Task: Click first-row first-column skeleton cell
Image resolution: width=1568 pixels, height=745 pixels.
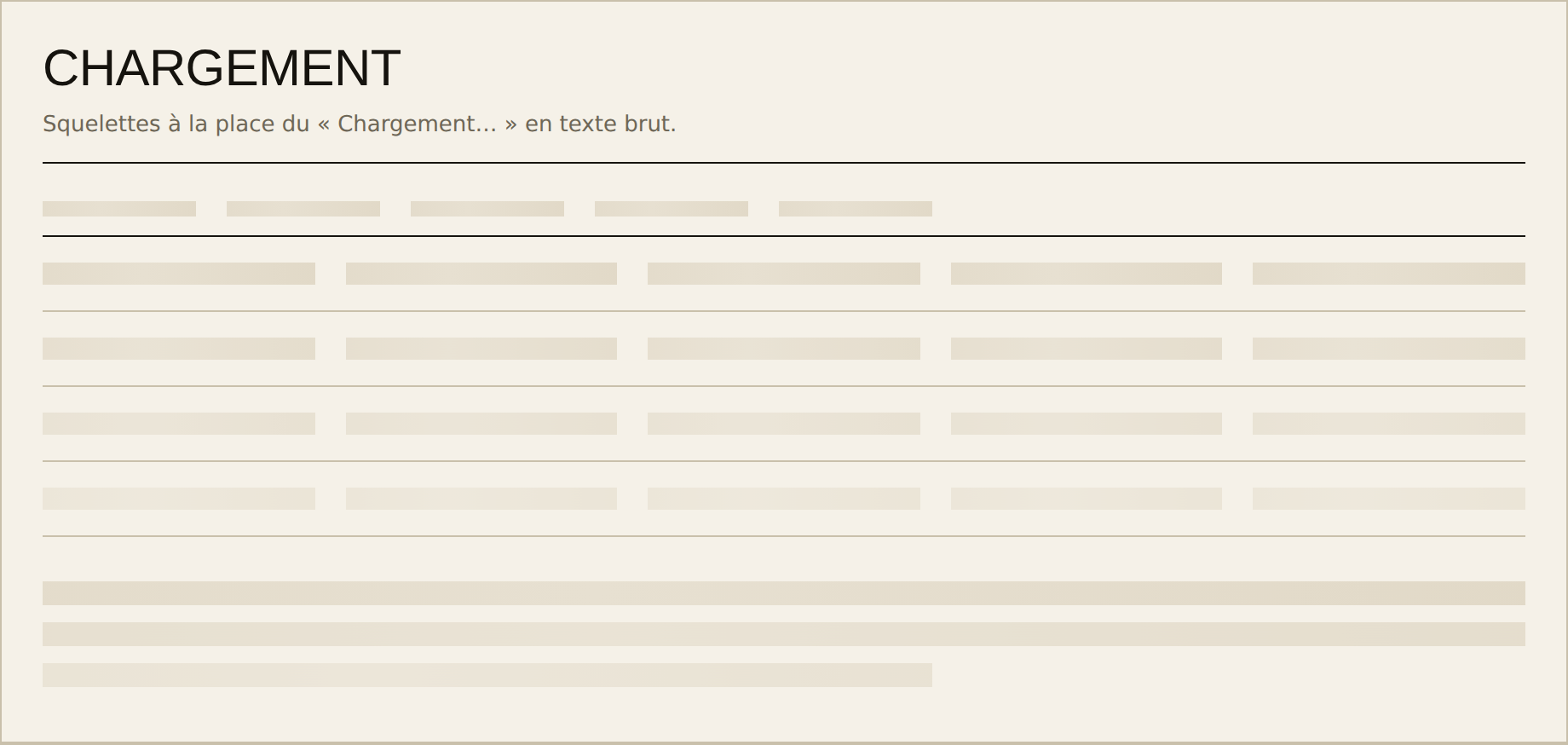Action: [x=179, y=274]
